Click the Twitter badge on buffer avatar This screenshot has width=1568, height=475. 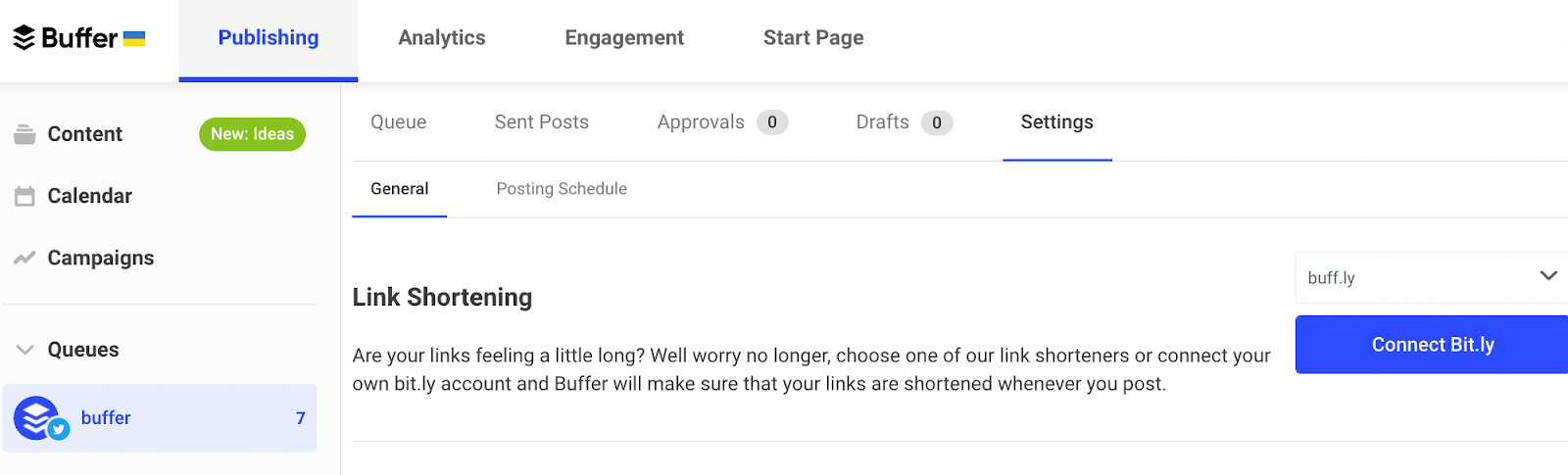[x=59, y=429]
